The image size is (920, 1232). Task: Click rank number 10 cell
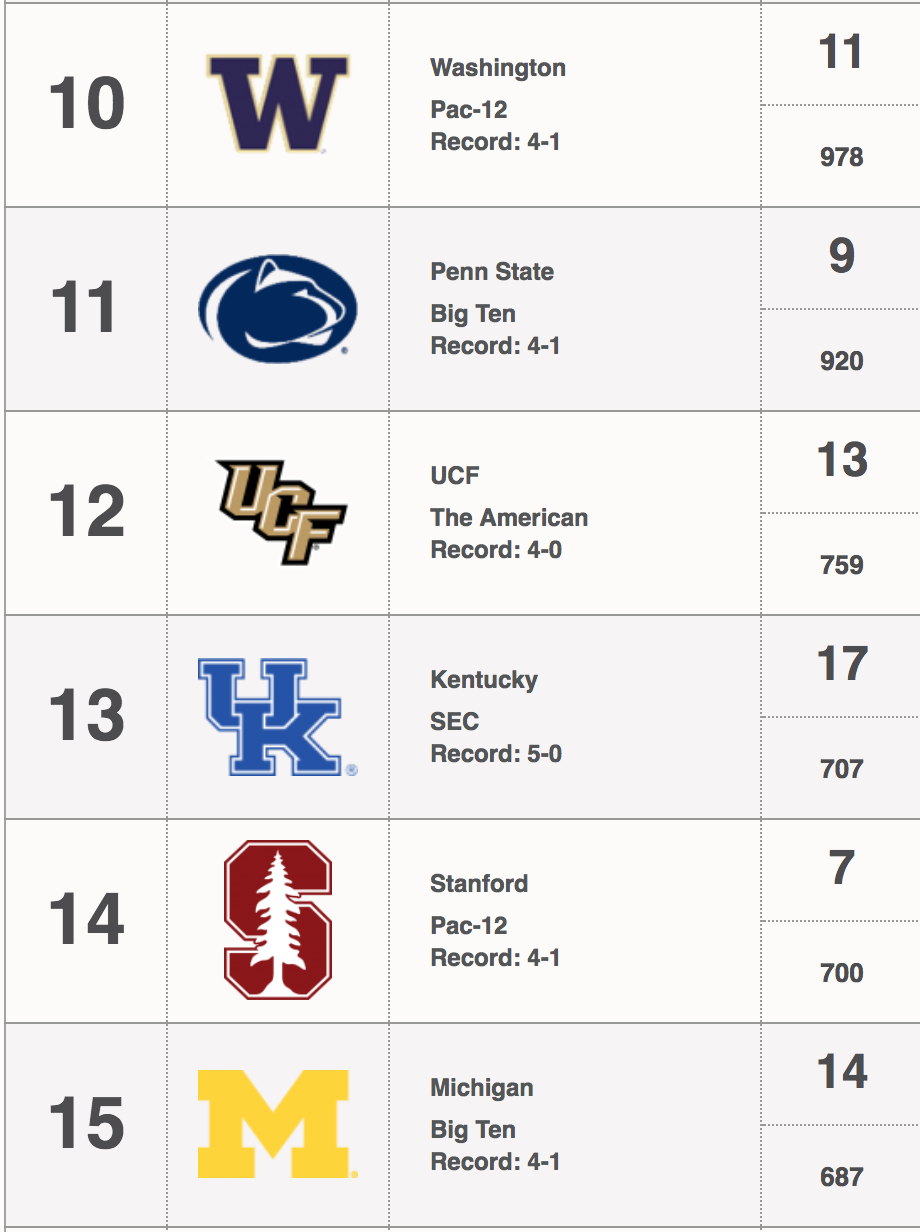pos(86,104)
